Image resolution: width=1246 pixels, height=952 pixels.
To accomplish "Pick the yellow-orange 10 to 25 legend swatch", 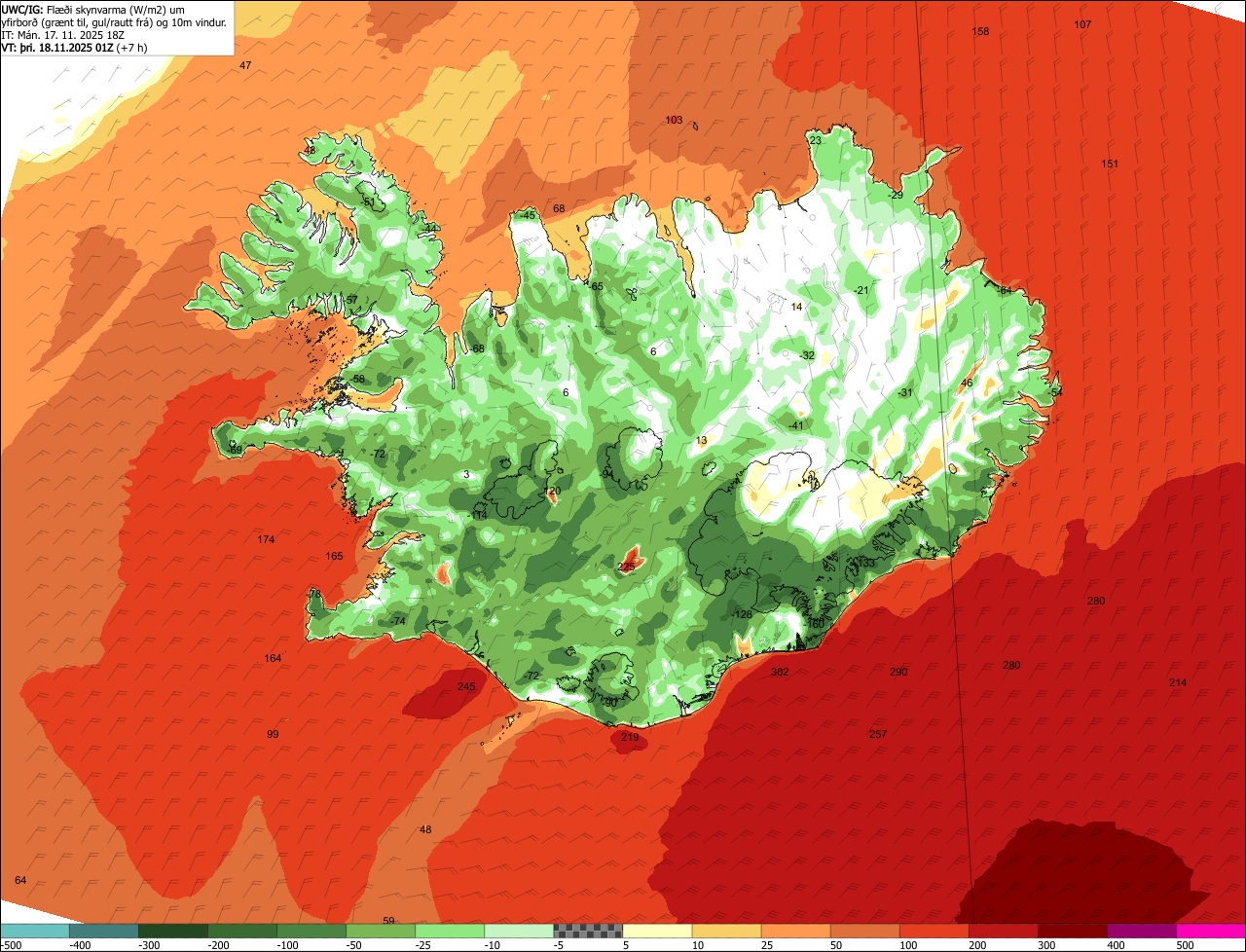I will (x=726, y=931).
